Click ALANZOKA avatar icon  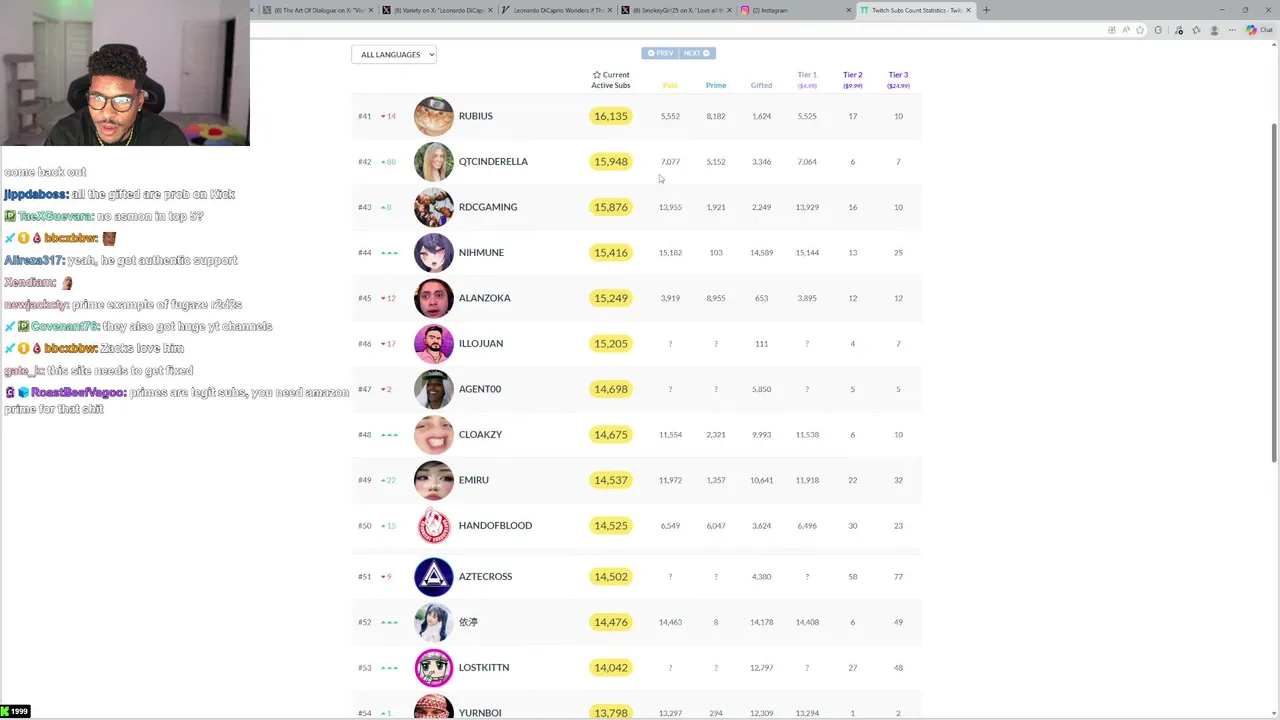[x=433, y=298]
